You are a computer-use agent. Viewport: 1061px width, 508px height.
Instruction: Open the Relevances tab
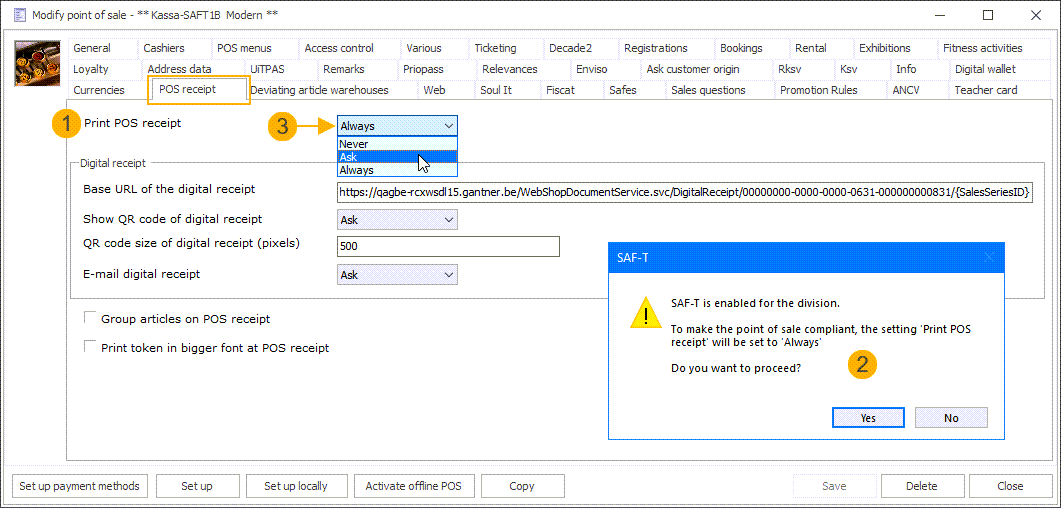pos(522,69)
